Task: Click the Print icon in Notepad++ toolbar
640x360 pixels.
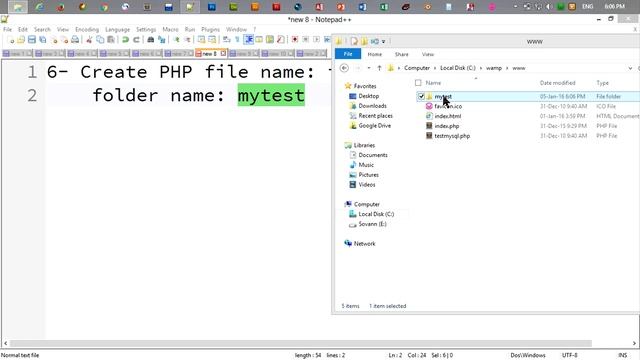Action: point(75,40)
